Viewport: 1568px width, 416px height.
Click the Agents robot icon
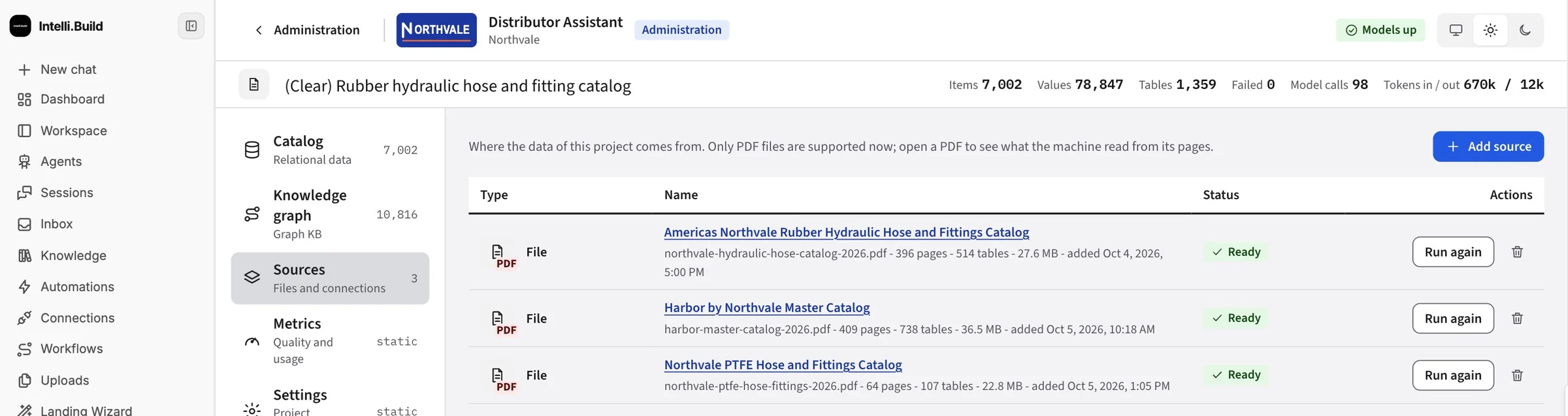[x=24, y=161]
